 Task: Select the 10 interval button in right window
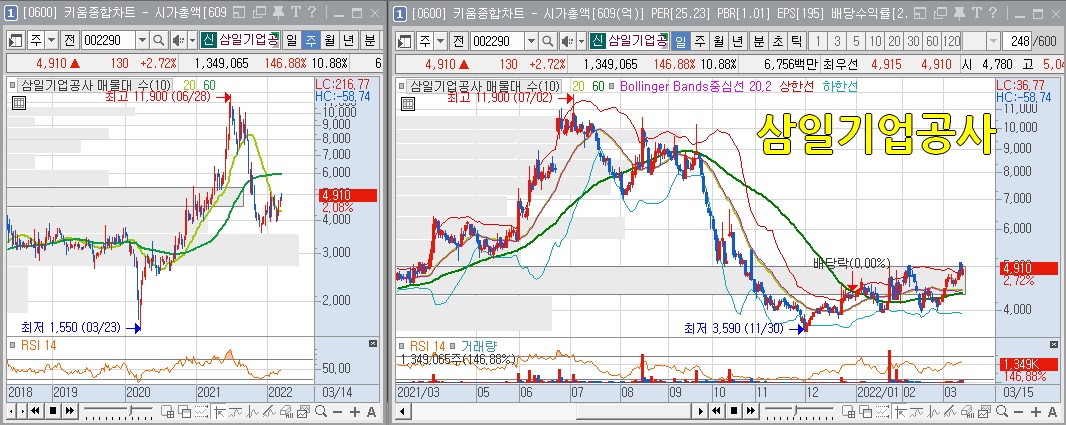click(x=876, y=41)
